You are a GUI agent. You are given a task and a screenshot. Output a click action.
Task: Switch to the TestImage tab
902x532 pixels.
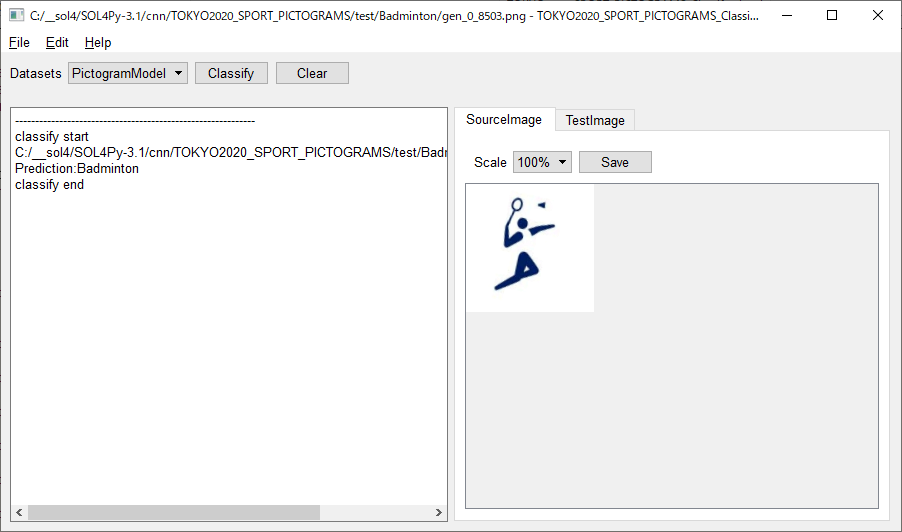[x=595, y=120]
